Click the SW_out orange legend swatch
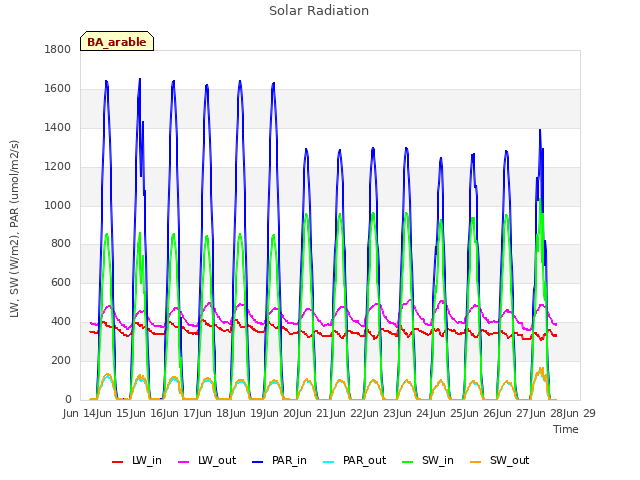This screenshot has width=640, height=480. coord(476,462)
